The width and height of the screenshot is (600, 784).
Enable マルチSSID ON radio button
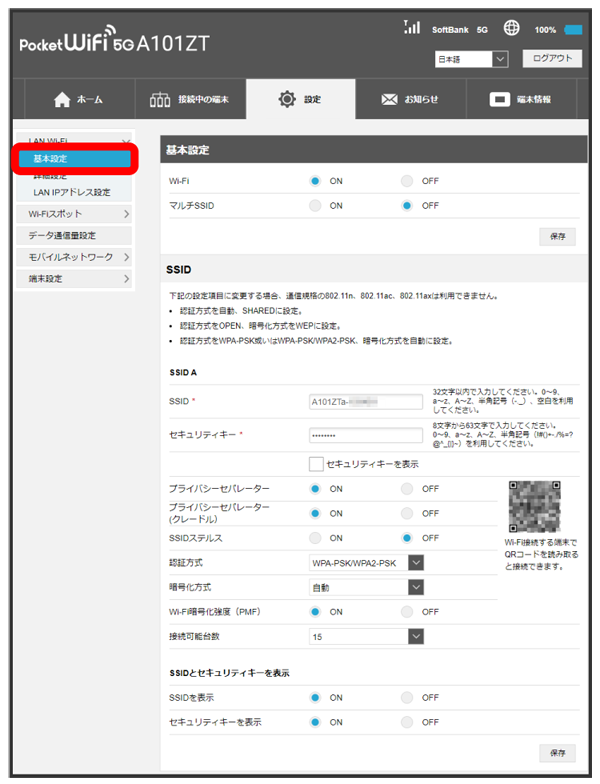click(x=315, y=205)
